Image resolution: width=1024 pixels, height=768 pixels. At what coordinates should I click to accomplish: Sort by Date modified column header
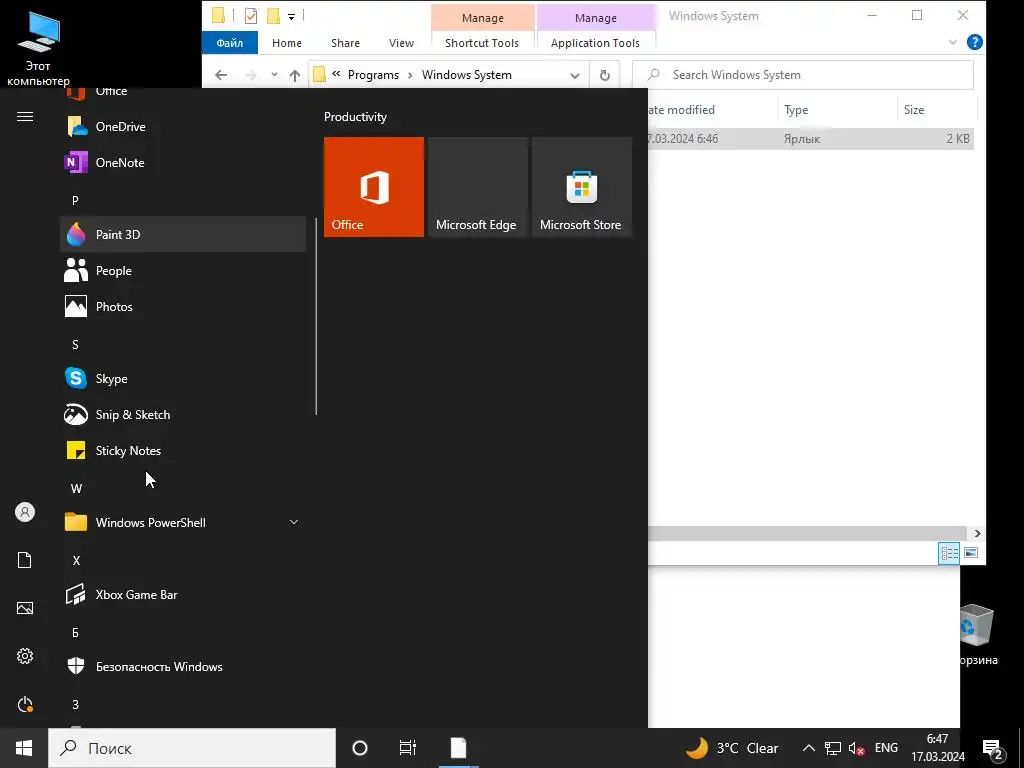(712, 110)
